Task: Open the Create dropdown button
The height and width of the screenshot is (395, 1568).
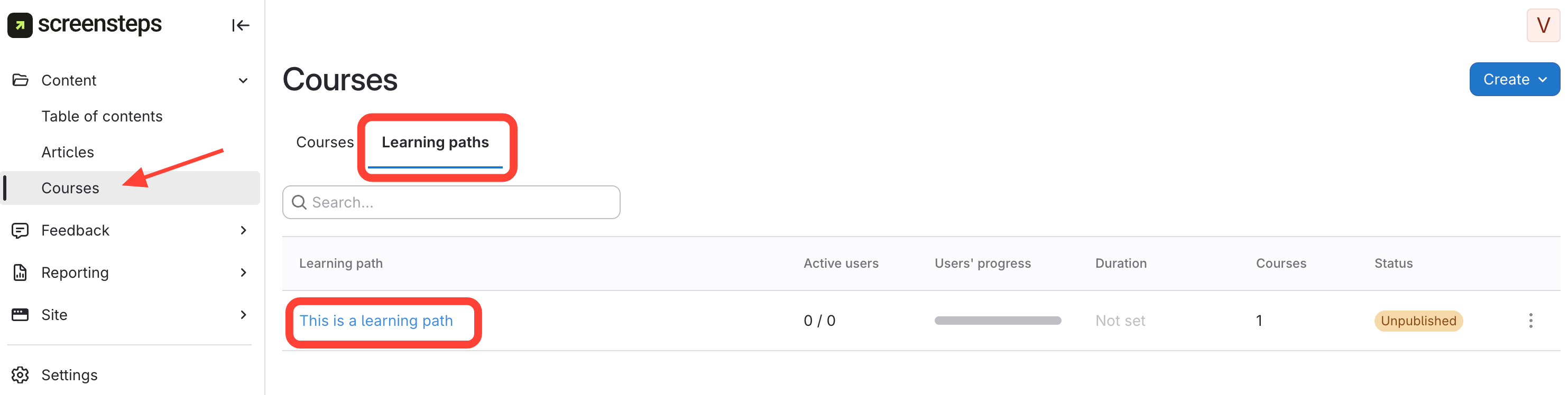Action: (x=1514, y=80)
